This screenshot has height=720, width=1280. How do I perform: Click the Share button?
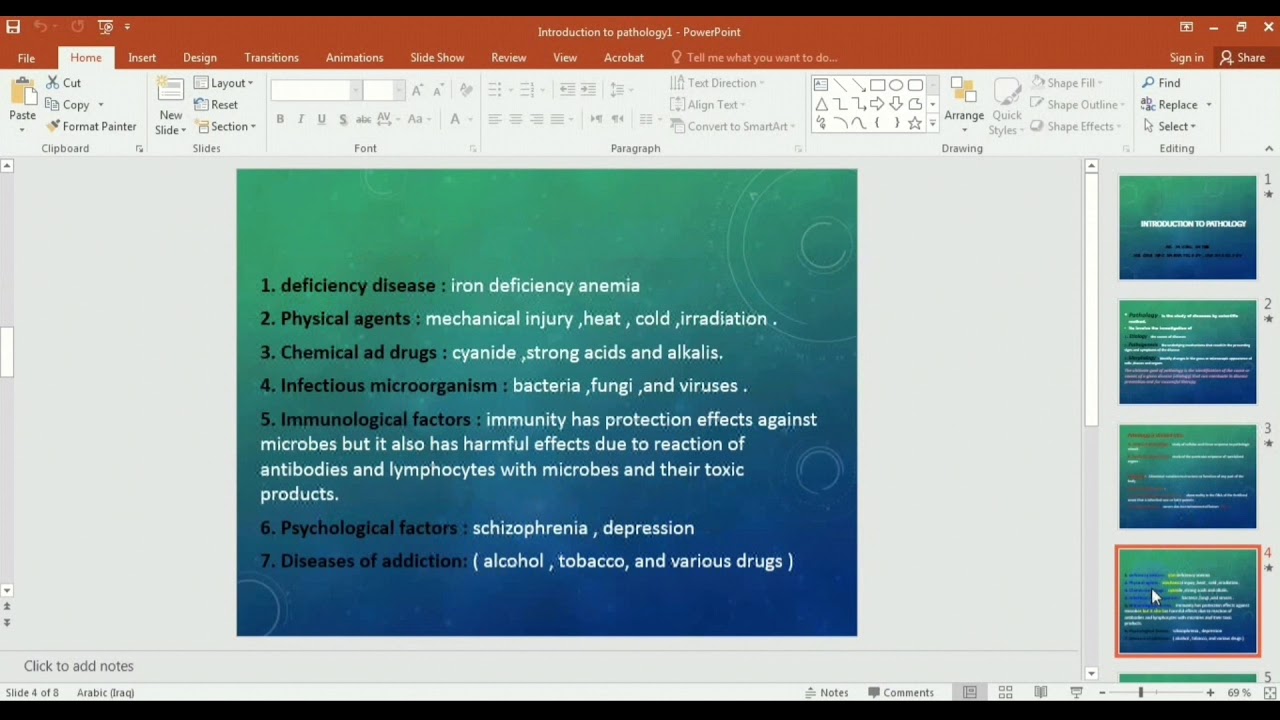(x=1242, y=58)
